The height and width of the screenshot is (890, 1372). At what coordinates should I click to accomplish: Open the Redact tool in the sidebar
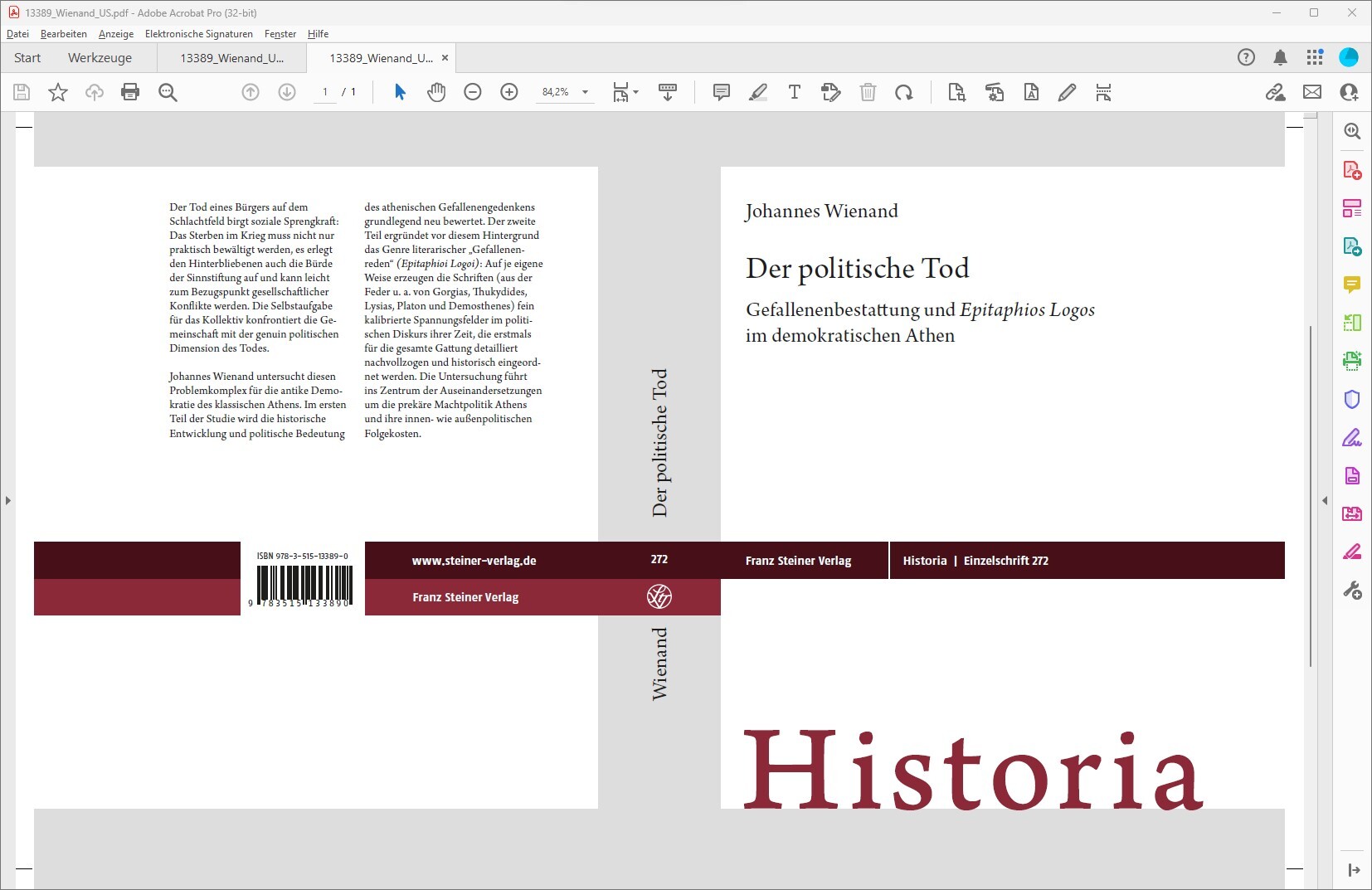[1352, 552]
